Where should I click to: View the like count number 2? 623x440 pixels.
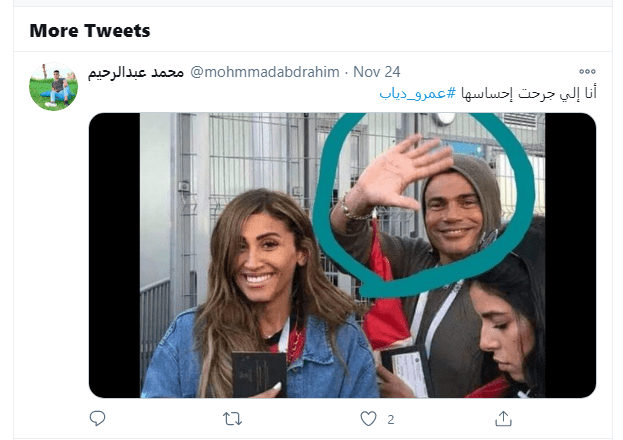(x=391, y=419)
